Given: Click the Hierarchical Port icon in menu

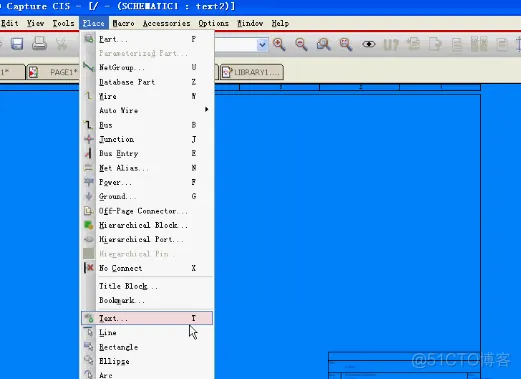Looking at the screenshot, I should coord(89,239).
